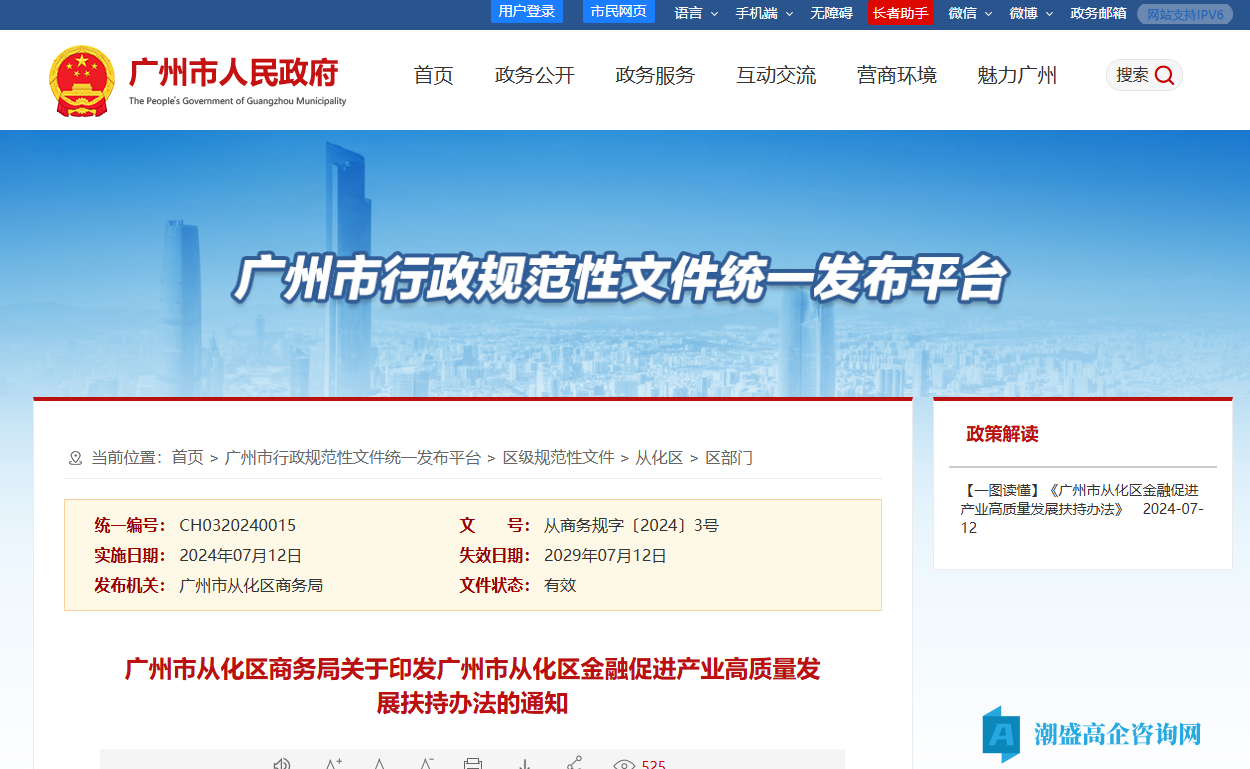Click the search magnifier icon
Image resolution: width=1250 pixels, height=769 pixels.
click(x=1163, y=75)
